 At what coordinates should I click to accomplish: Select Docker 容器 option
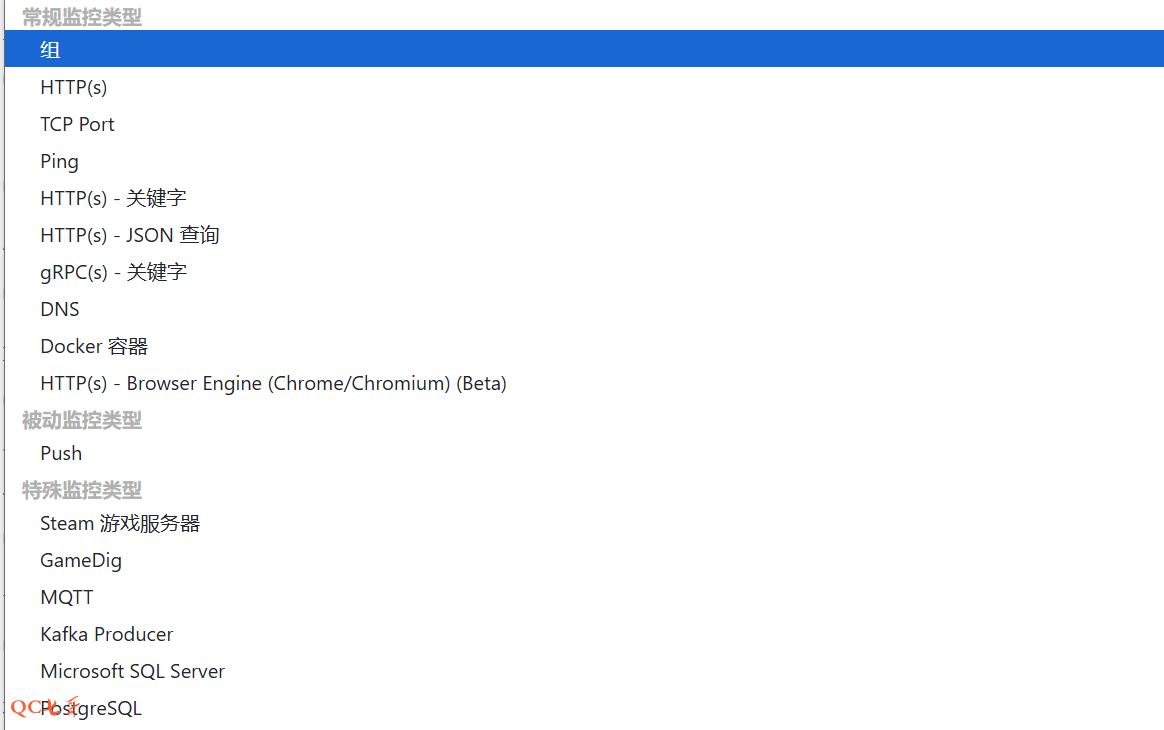94,346
